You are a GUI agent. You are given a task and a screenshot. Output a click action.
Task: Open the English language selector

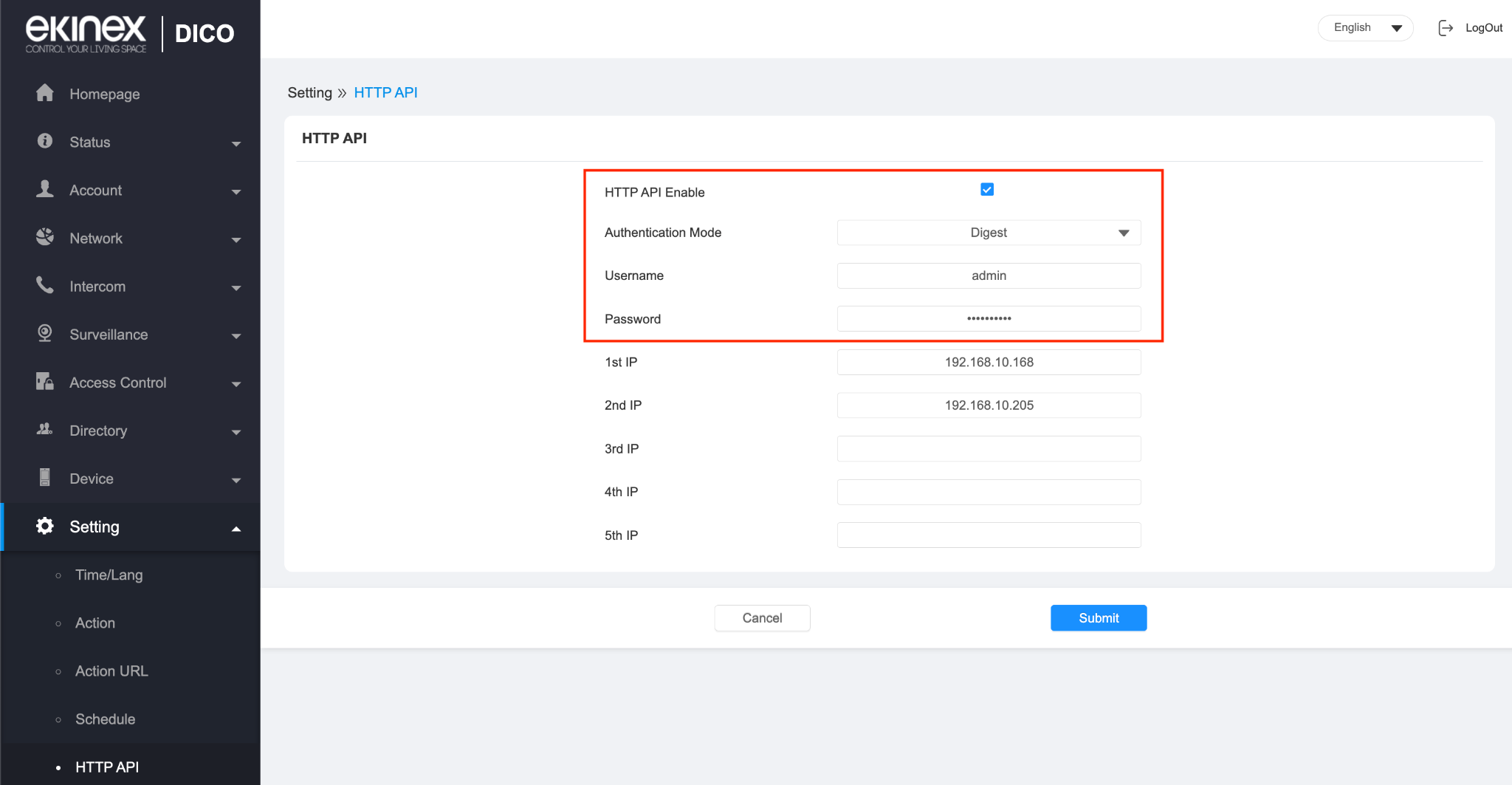click(x=1365, y=28)
